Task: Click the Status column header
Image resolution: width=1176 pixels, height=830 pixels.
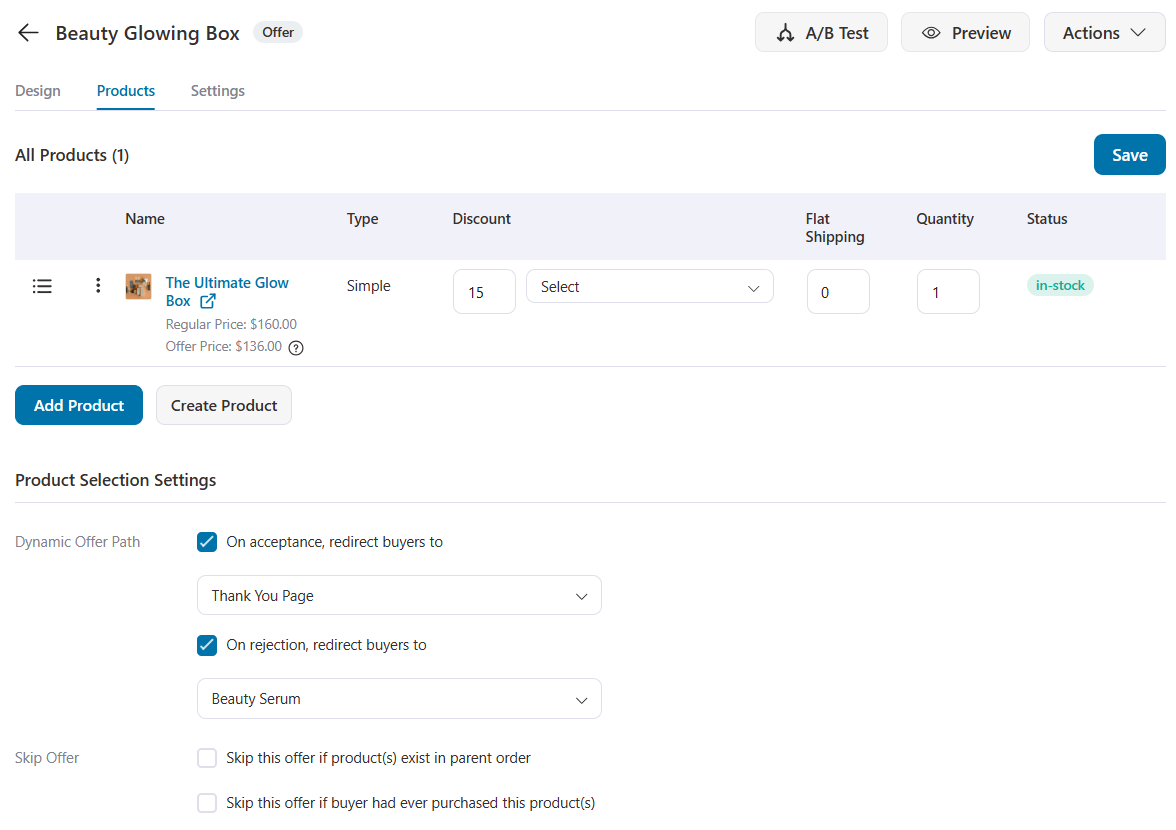Action: (1047, 219)
